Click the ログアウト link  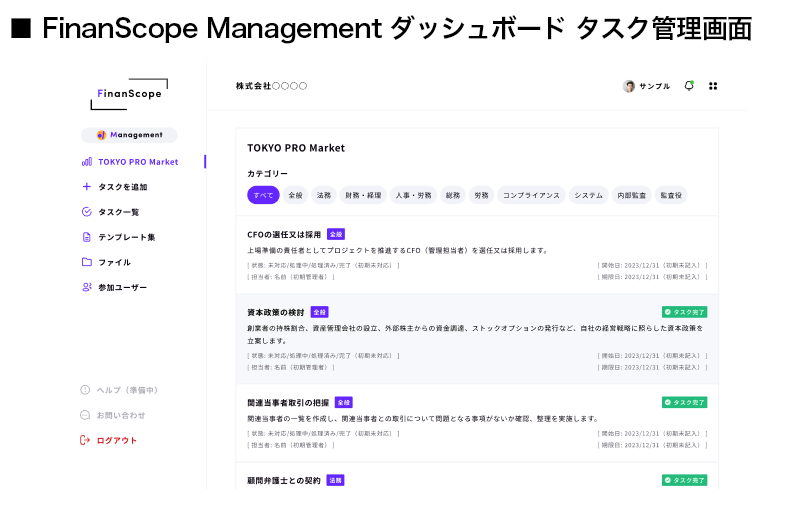(117, 440)
